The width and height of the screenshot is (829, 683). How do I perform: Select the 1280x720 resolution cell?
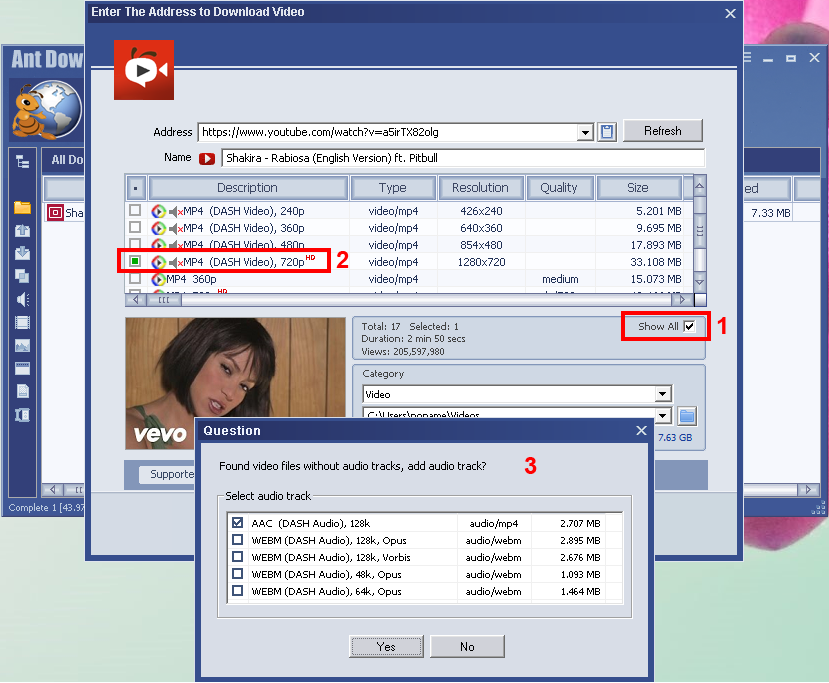(x=482, y=262)
